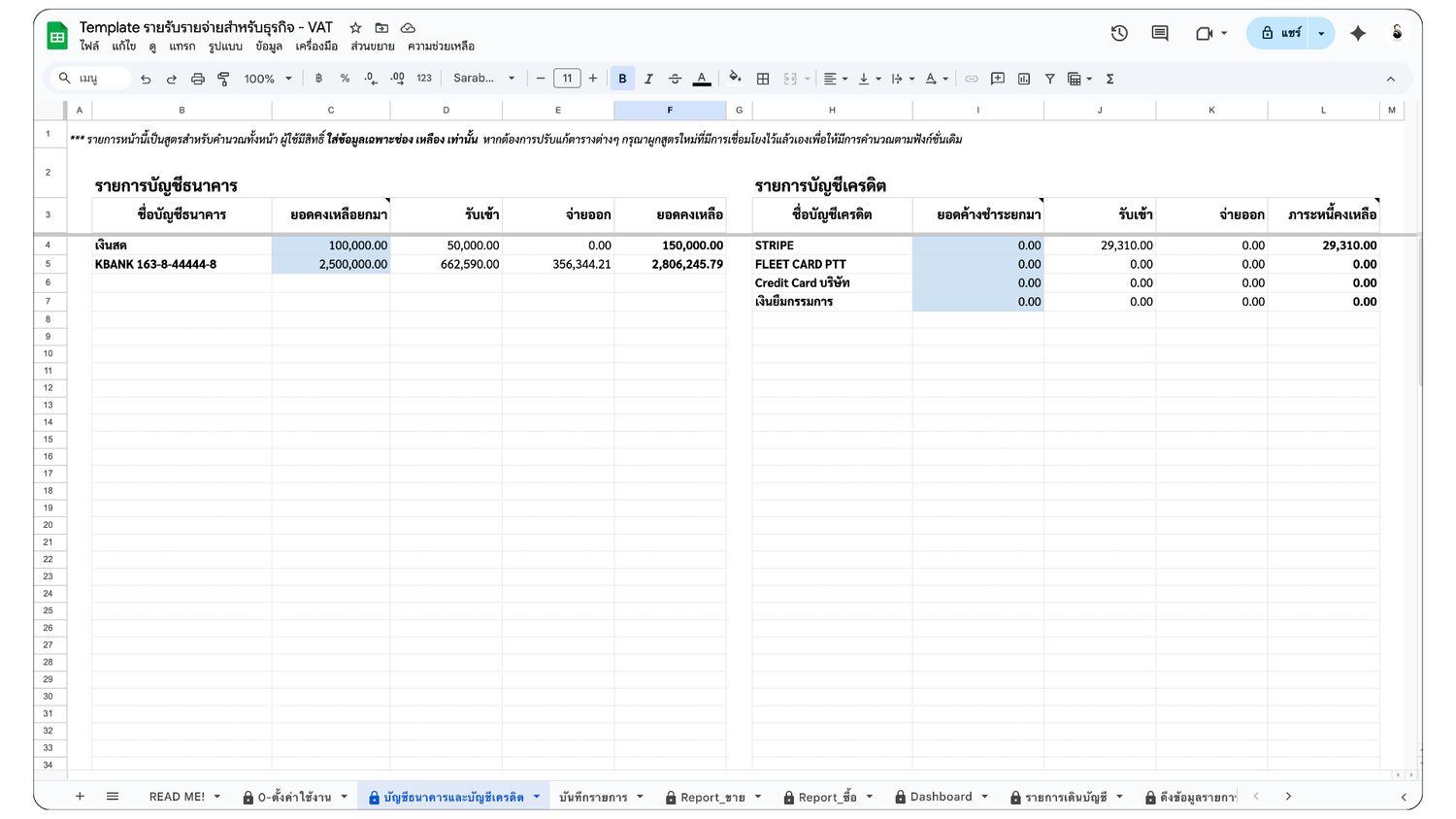Screen dimensions: 1456x819
Task: Open the ไฟล์ menu
Action: tap(89, 46)
